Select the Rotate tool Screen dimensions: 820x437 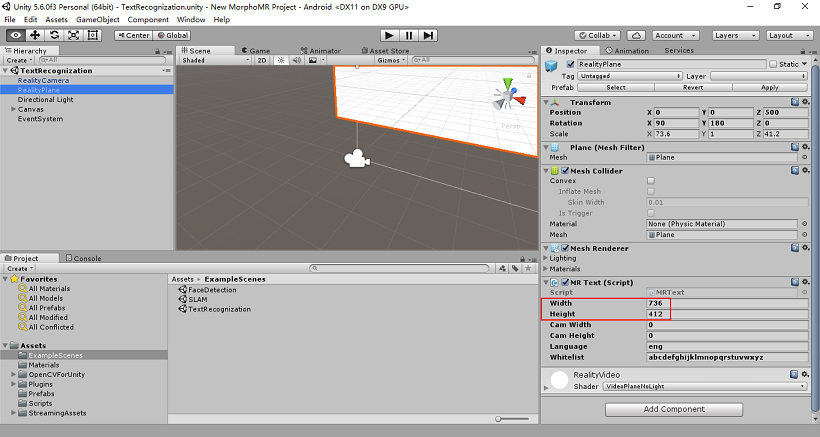tap(54, 35)
